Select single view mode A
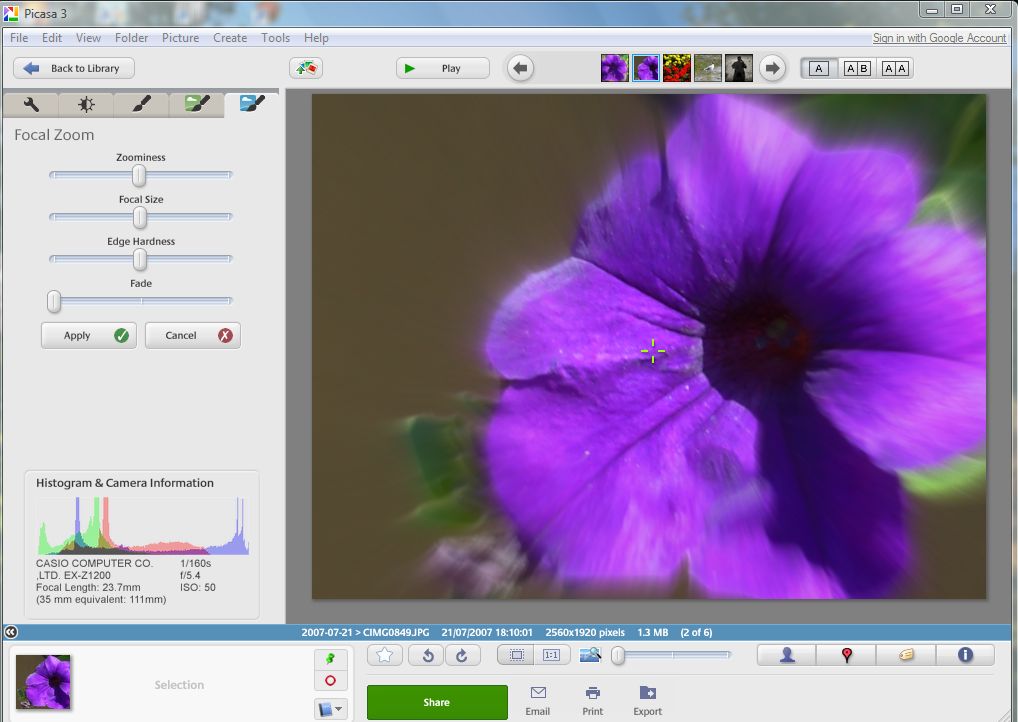1018x722 pixels. point(819,68)
